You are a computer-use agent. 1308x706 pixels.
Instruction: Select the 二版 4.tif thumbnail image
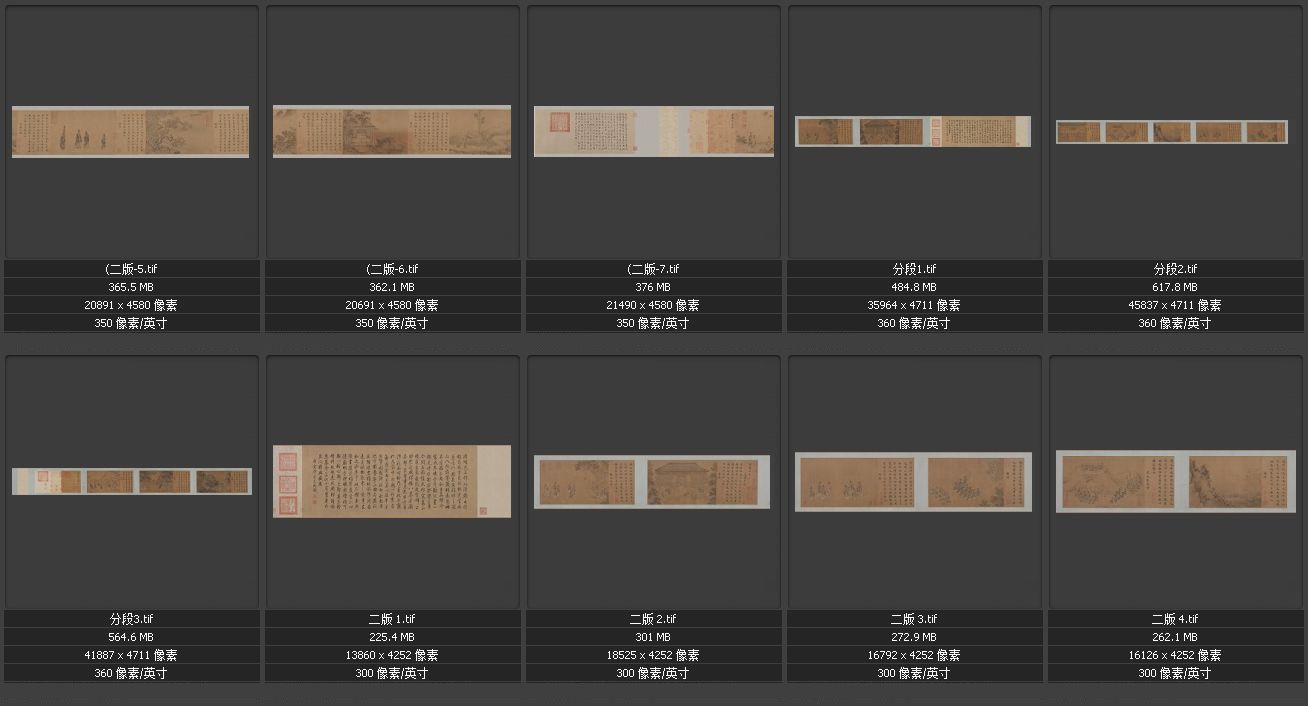click(1175, 482)
